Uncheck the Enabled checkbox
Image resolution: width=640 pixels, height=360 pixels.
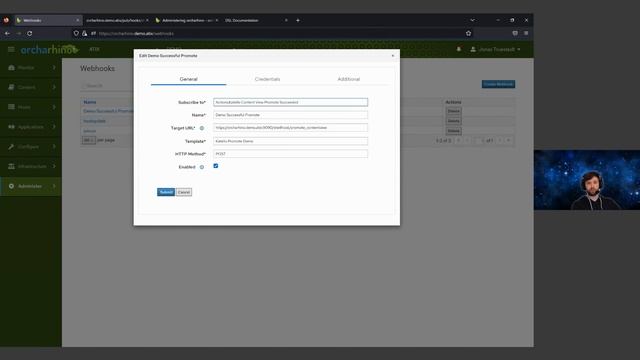(x=216, y=166)
